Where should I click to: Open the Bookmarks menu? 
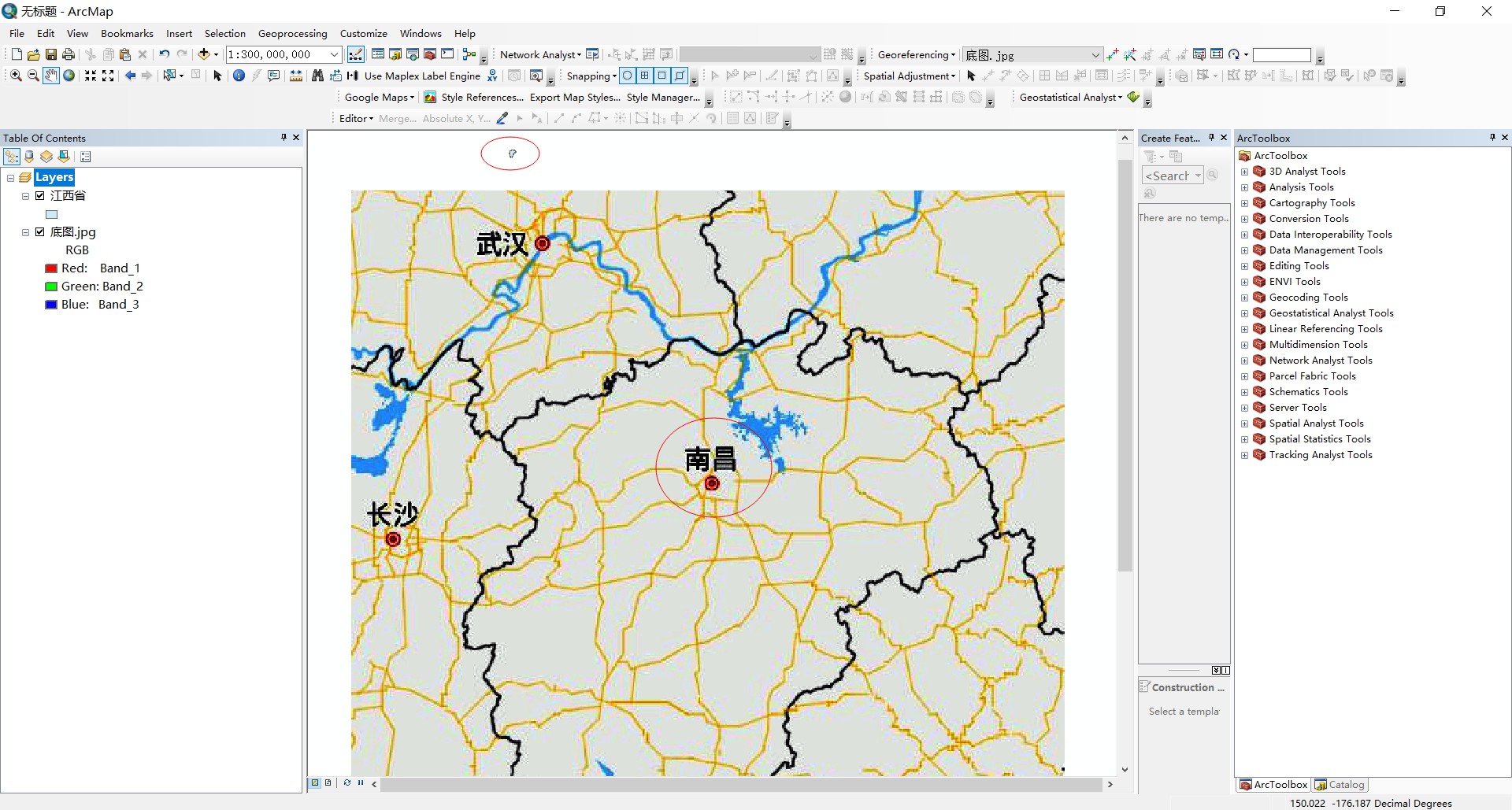[127, 34]
